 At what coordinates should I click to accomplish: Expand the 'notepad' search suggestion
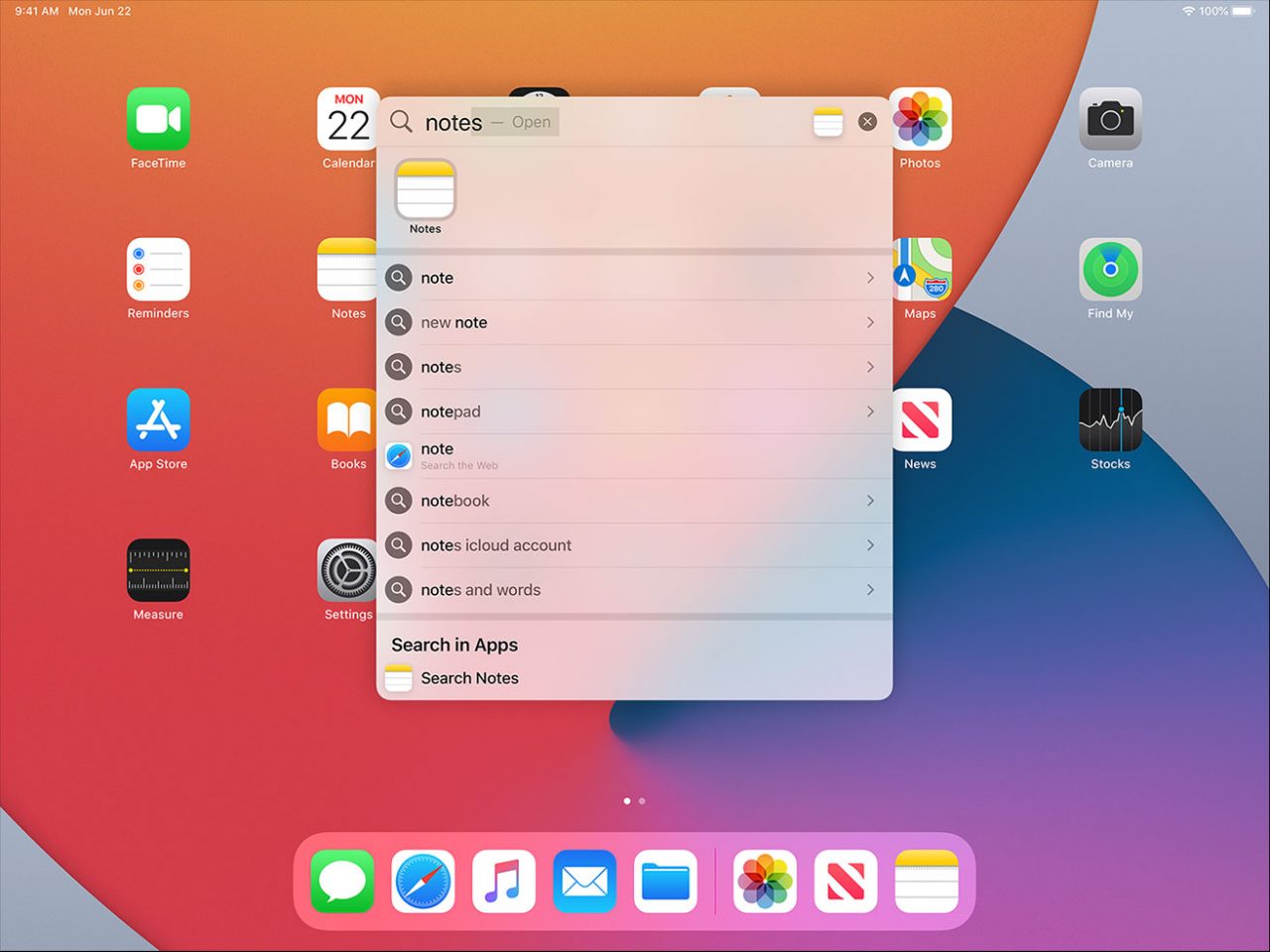pyautogui.click(x=635, y=411)
